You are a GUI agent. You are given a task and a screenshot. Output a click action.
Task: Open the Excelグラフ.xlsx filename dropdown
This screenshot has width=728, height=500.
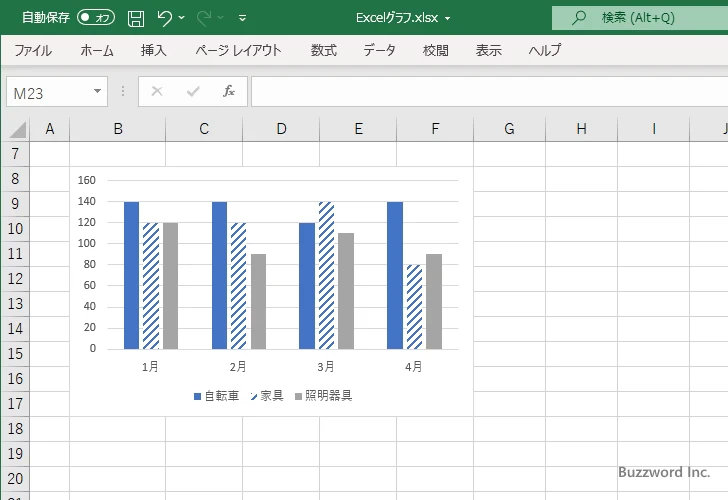tap(448, 19)
